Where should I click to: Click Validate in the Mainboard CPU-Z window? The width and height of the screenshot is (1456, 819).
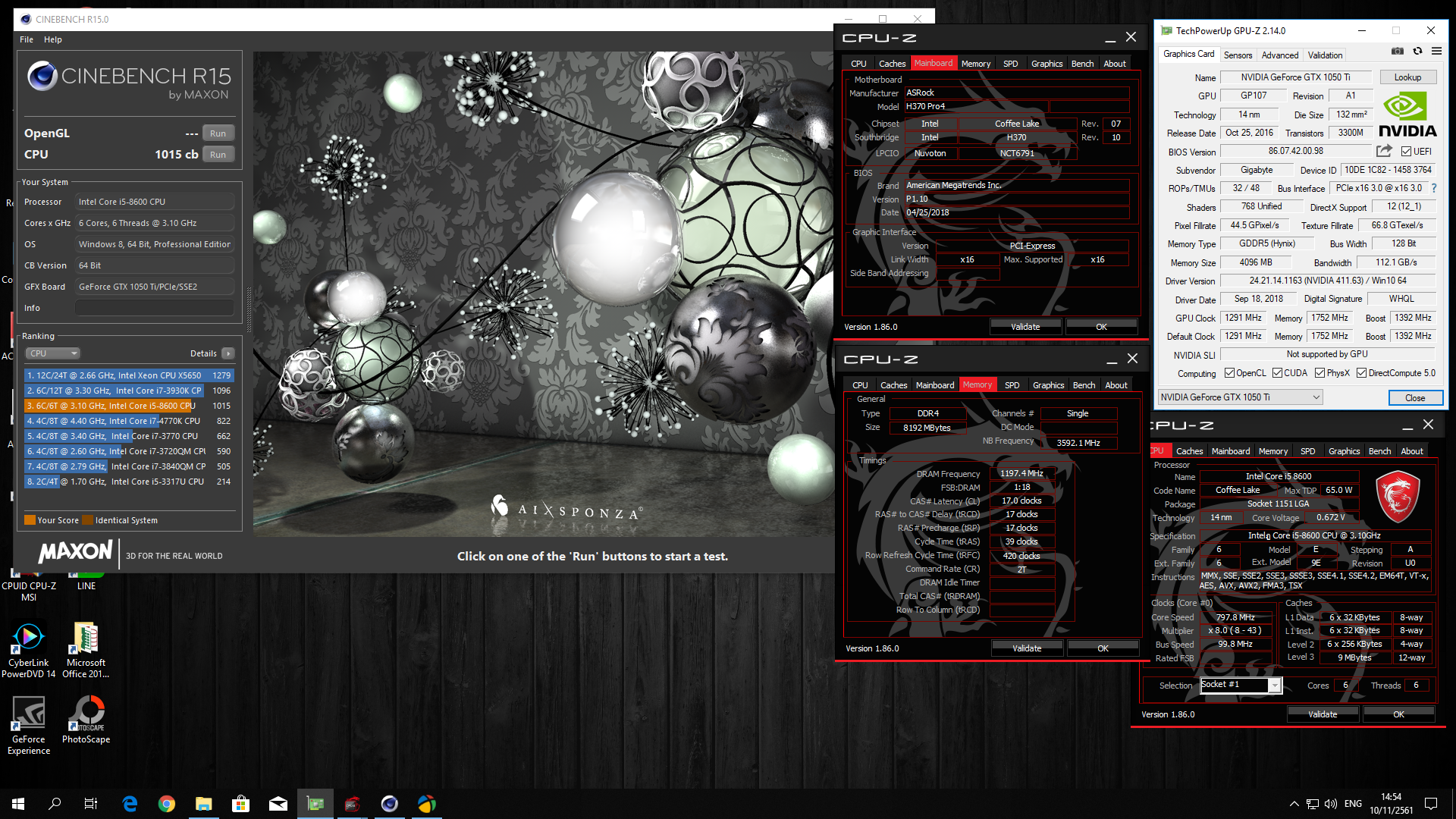[x=1025, y=327]
